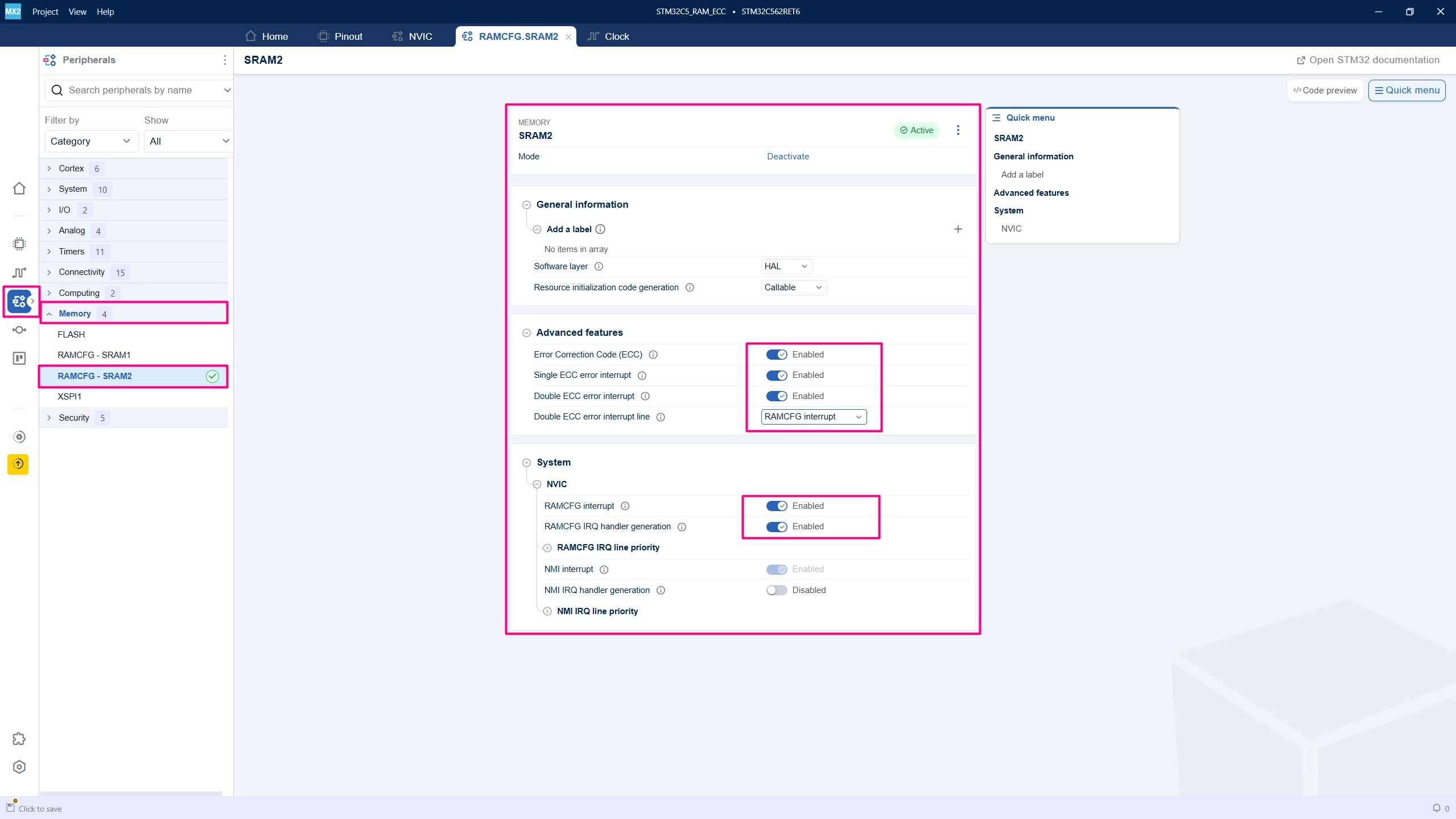
Task: Click the Quick menu button
Action: pyautogui.click(x=1406, y=90)
